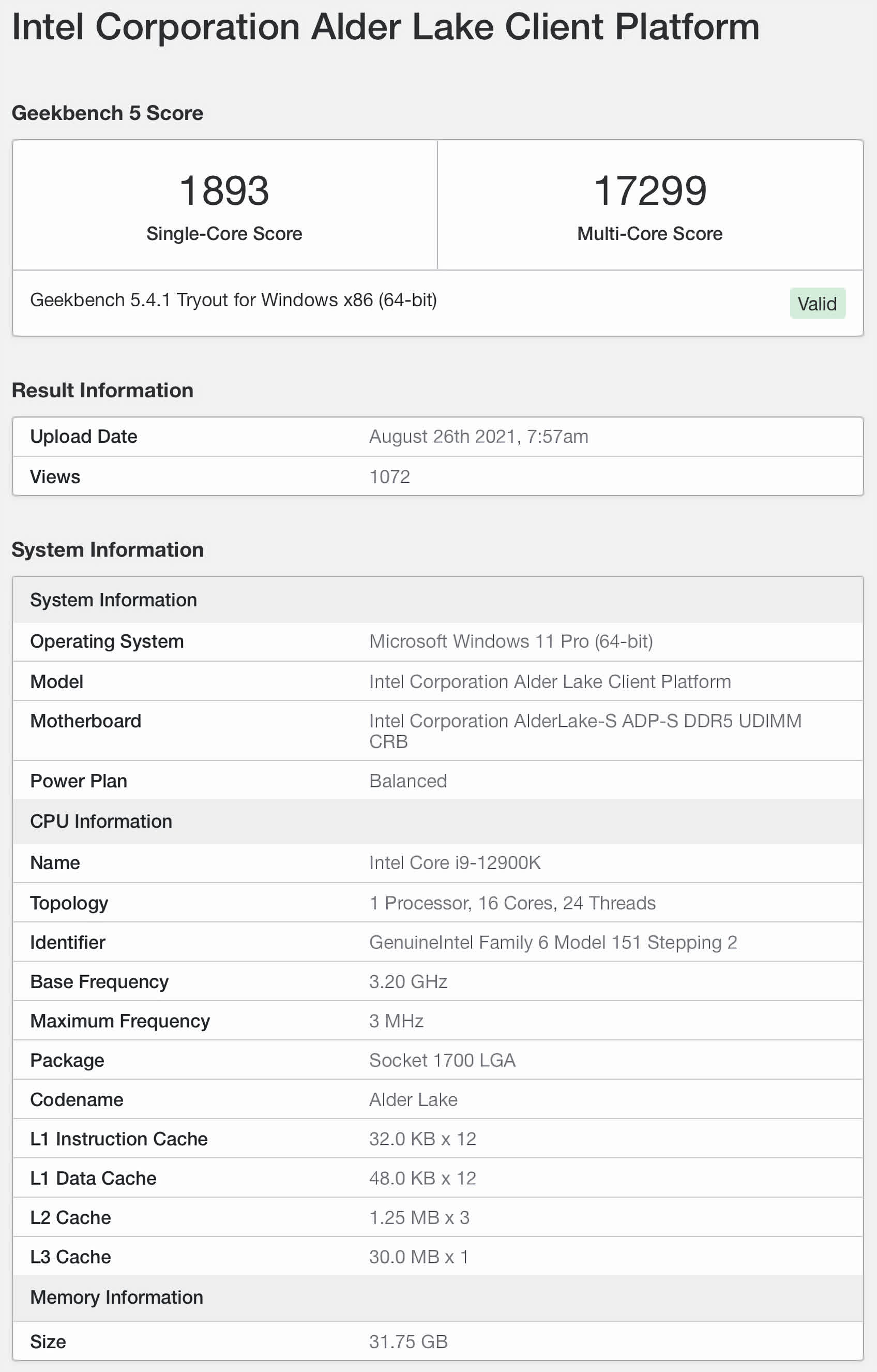Select the Microsoft Windows 11 Pro value
The image size is (877, 1372).
pyautogui.click(x=511, y=641)
